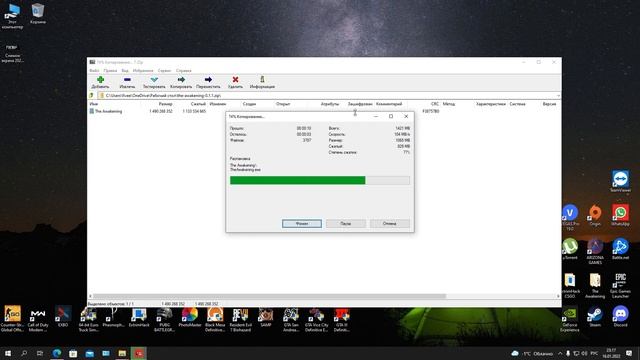Viewport: 640px width, 360px height.
Task: Click the green extraction progress bar
Action: 320,180
